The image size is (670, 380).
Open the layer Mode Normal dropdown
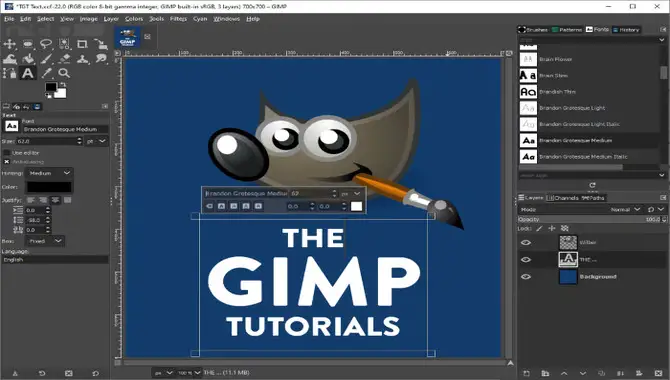coord(625,209)
